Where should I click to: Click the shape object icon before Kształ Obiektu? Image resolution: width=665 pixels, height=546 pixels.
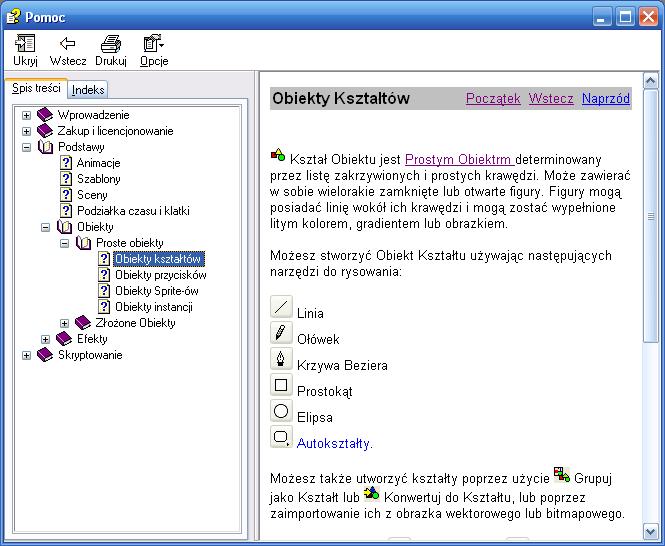click(x=278, y=155)
